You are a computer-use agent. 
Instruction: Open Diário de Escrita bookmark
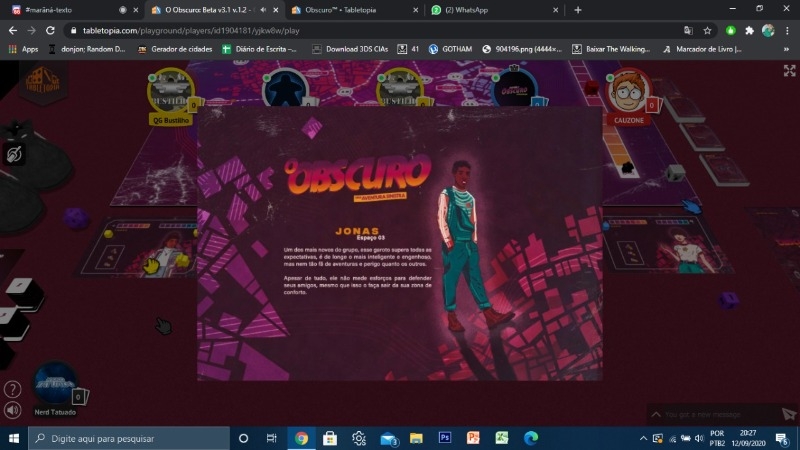pos(259,49)
